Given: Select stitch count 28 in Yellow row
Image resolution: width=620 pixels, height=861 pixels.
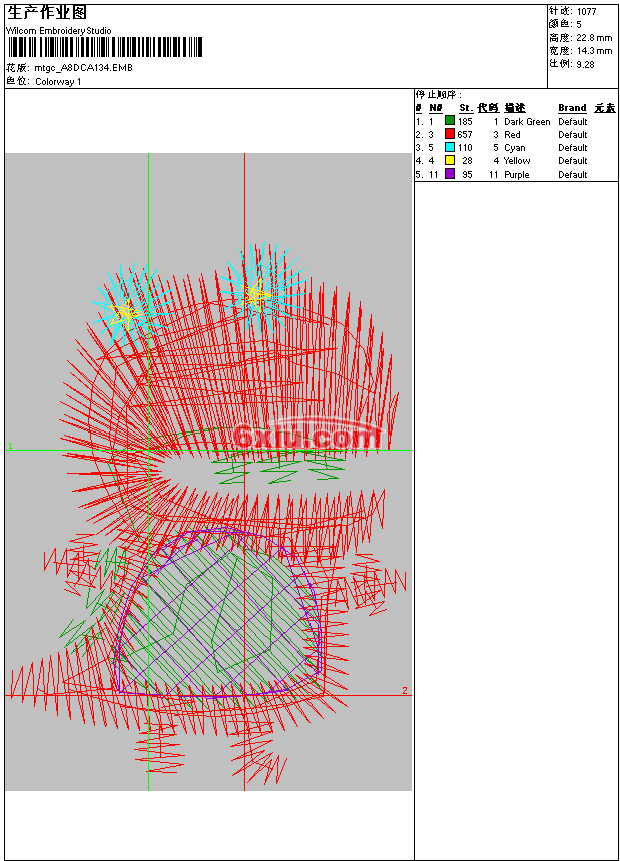Looking at the screenshot, I should 467,161.
